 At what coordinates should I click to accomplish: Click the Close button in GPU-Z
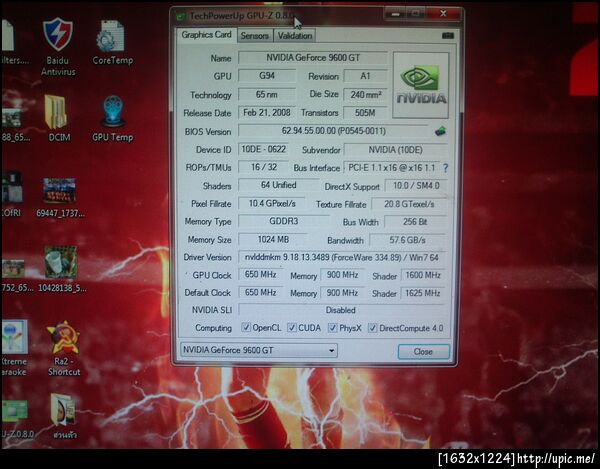[x=423, y=352]
